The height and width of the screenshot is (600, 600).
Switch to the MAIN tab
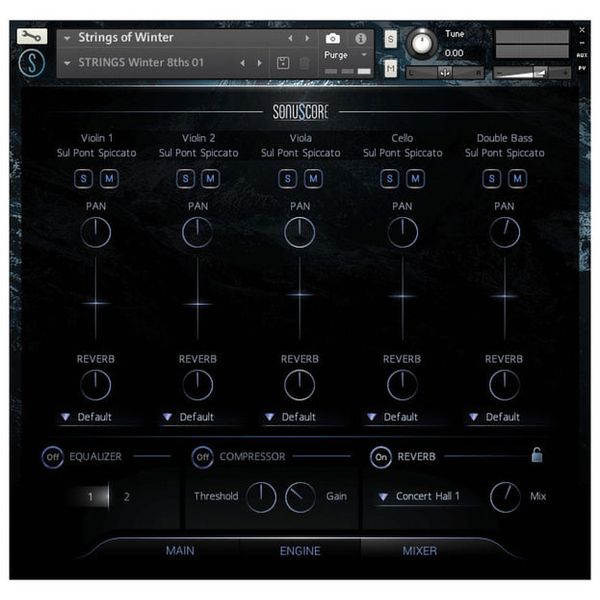coord(180,550)
